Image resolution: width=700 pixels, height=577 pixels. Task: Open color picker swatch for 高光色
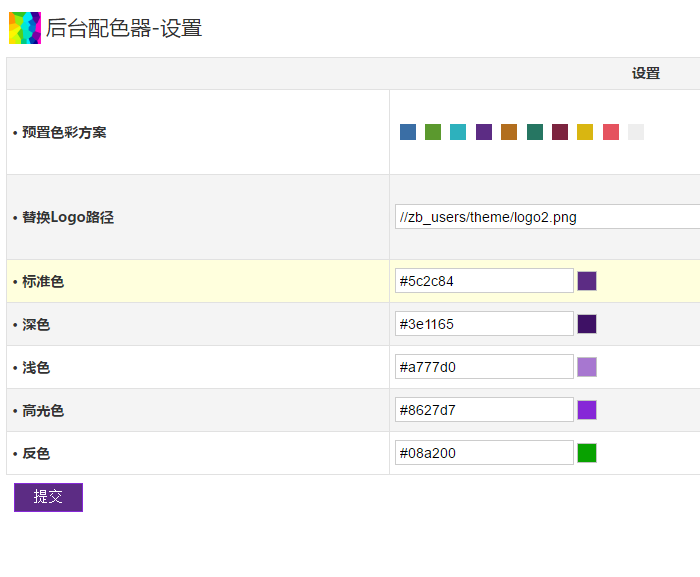click(x=587, y=410)
